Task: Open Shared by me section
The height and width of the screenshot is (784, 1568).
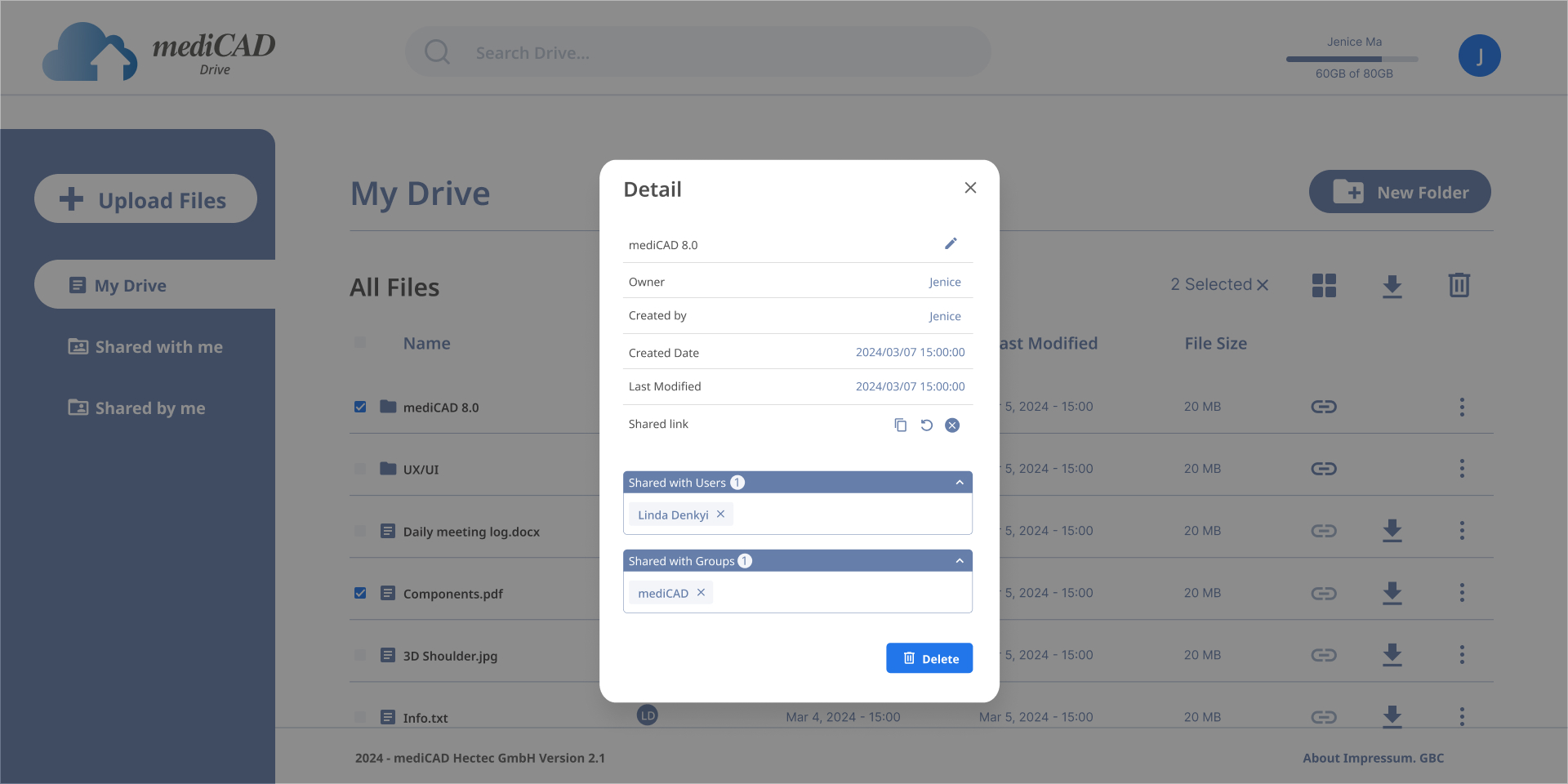Action: 136,408
